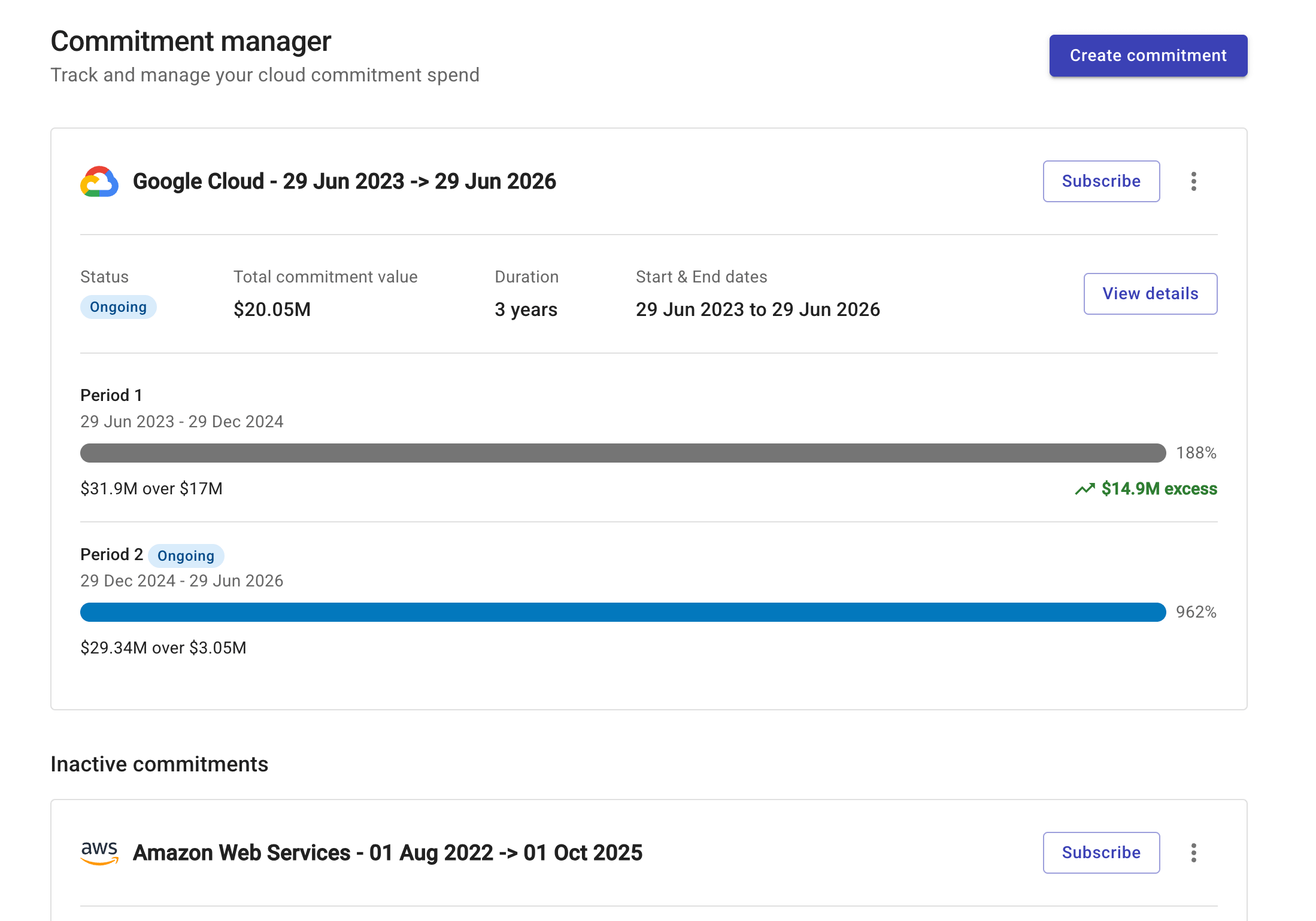
Task: Click View details on the Google Cloud commitment
Action: click(1150, 293)
